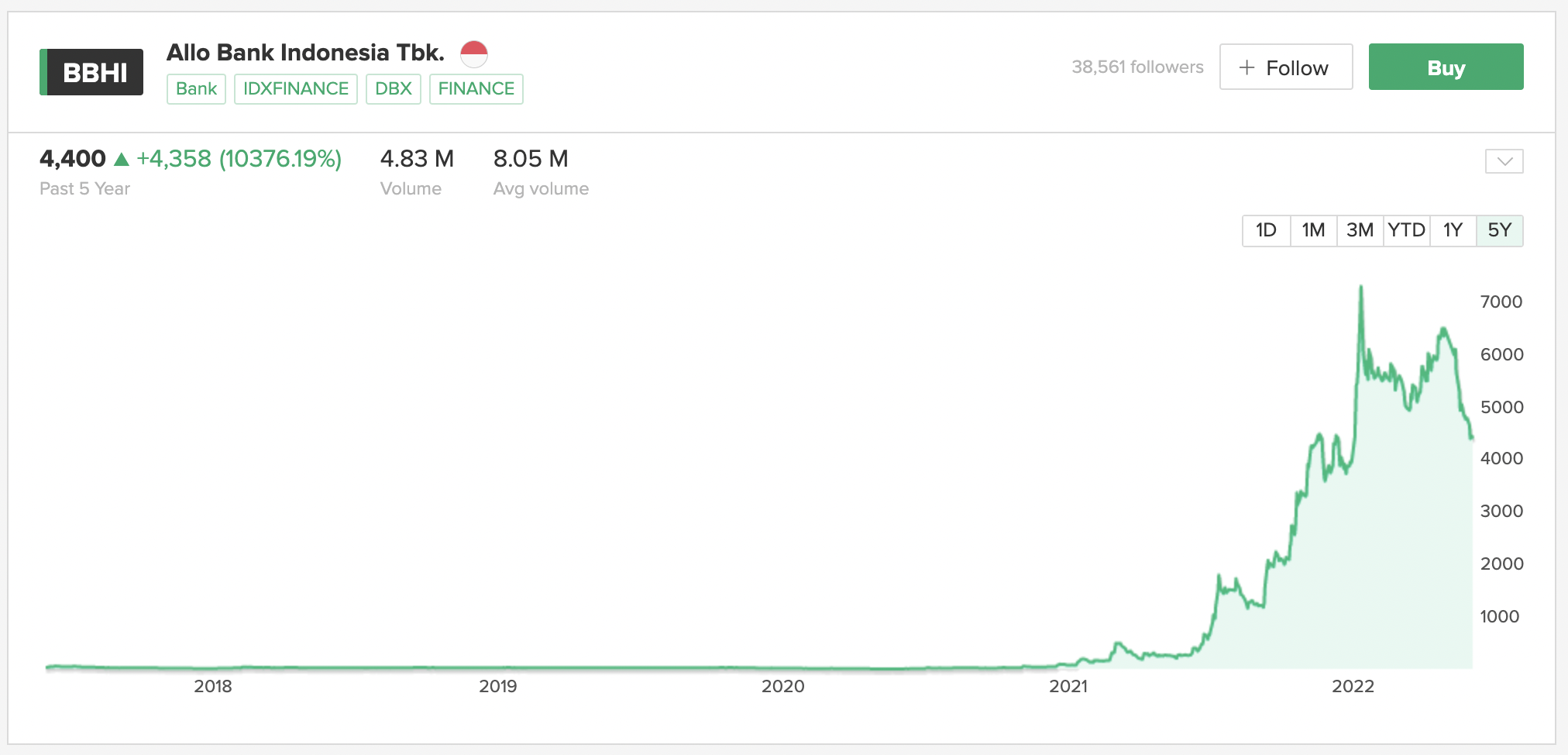Click the Indonesia flag icon
The width and height of the screenshot is (1568, 755).
click(474, 54)
